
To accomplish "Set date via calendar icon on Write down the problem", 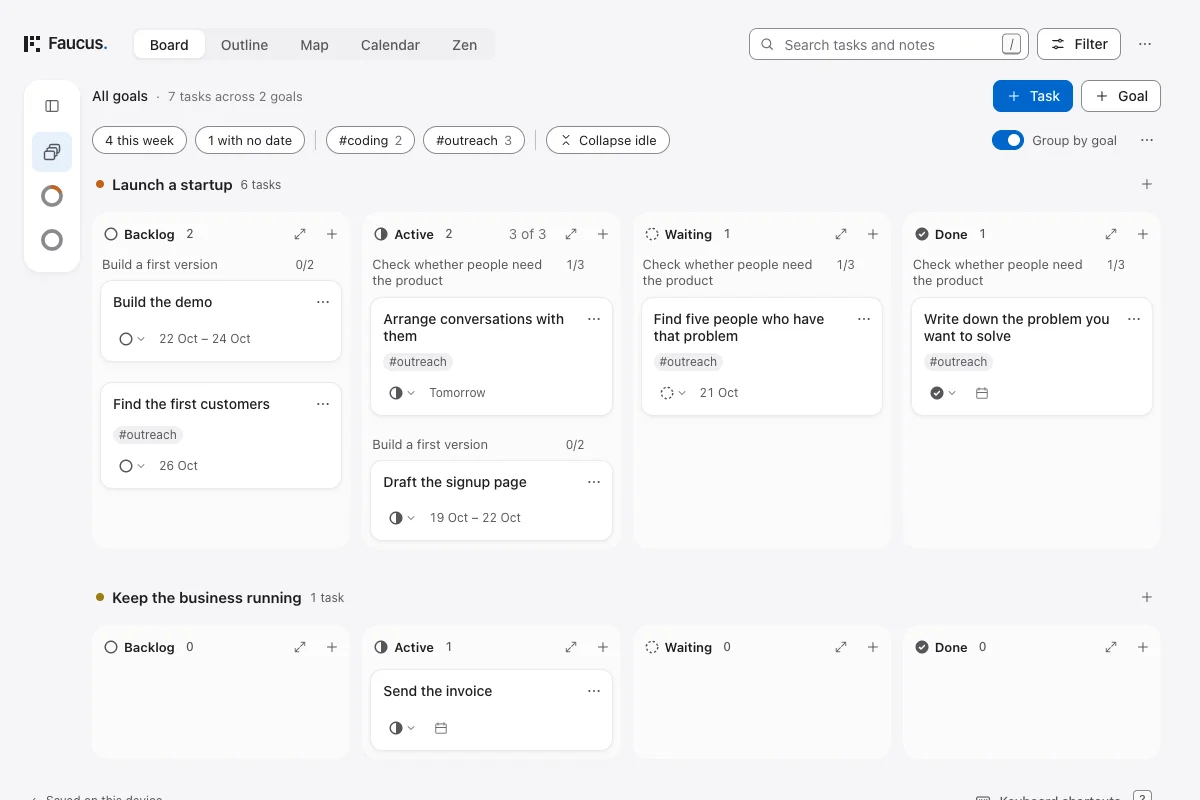I will point(982,393).
